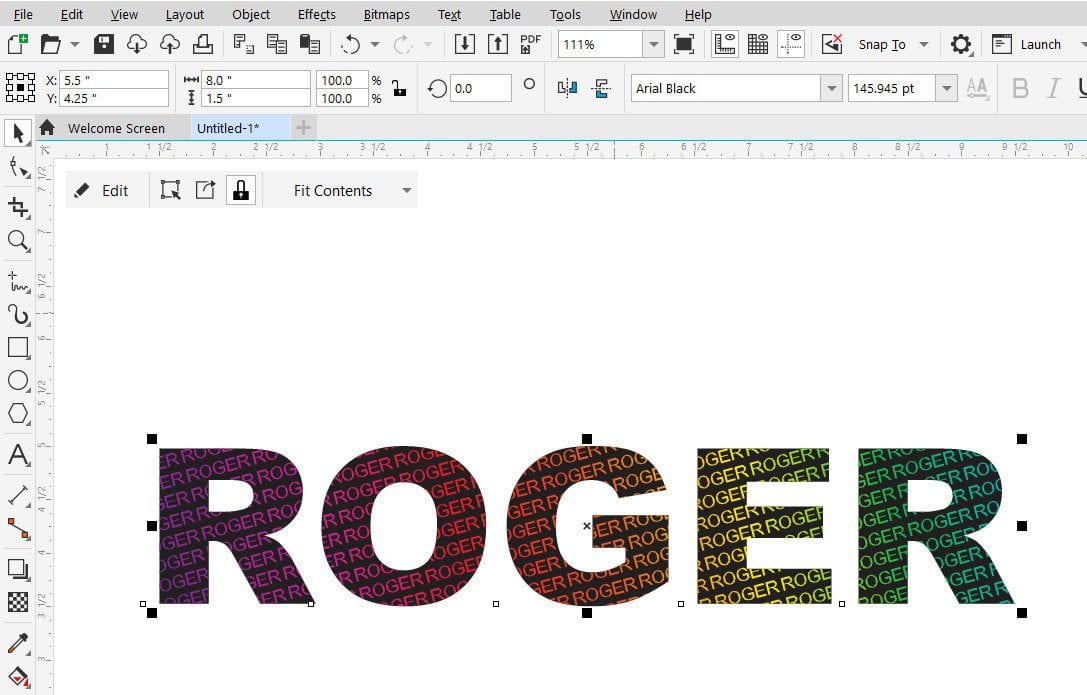Activate the Zoom tool
This screenshot has width=1087, height=695.
[17, 240]
